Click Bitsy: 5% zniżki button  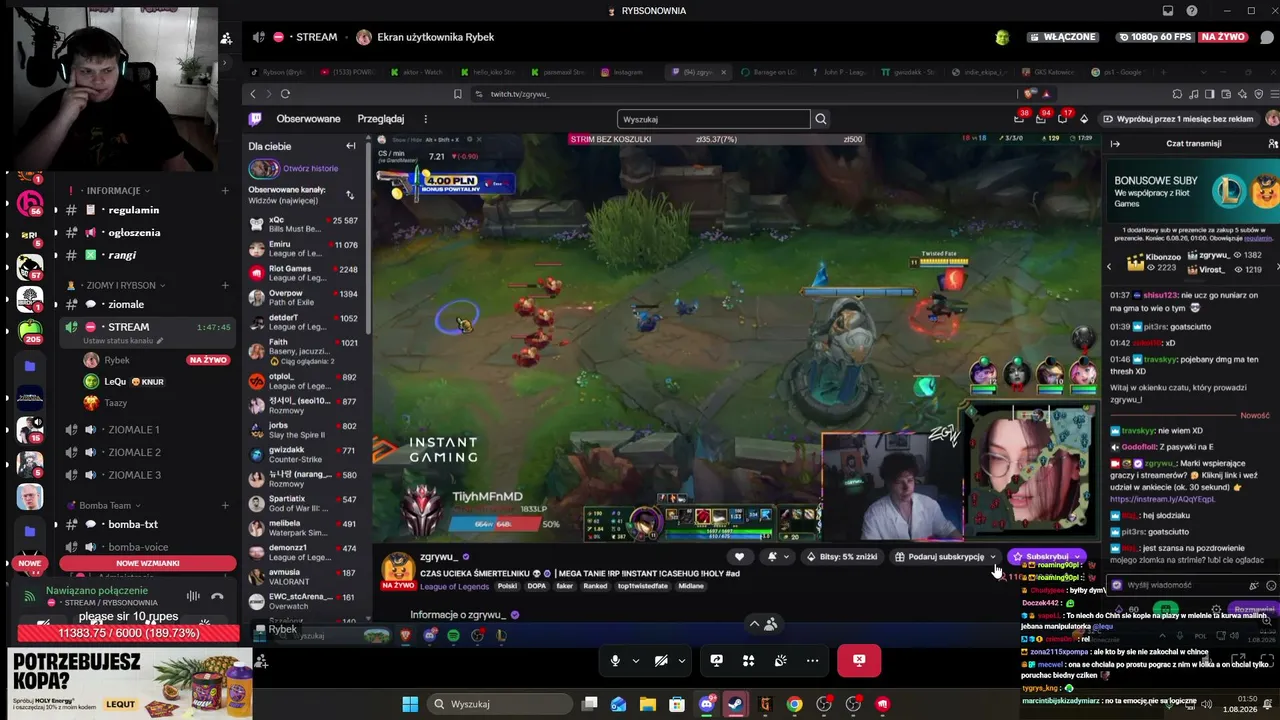pos(841,557)
